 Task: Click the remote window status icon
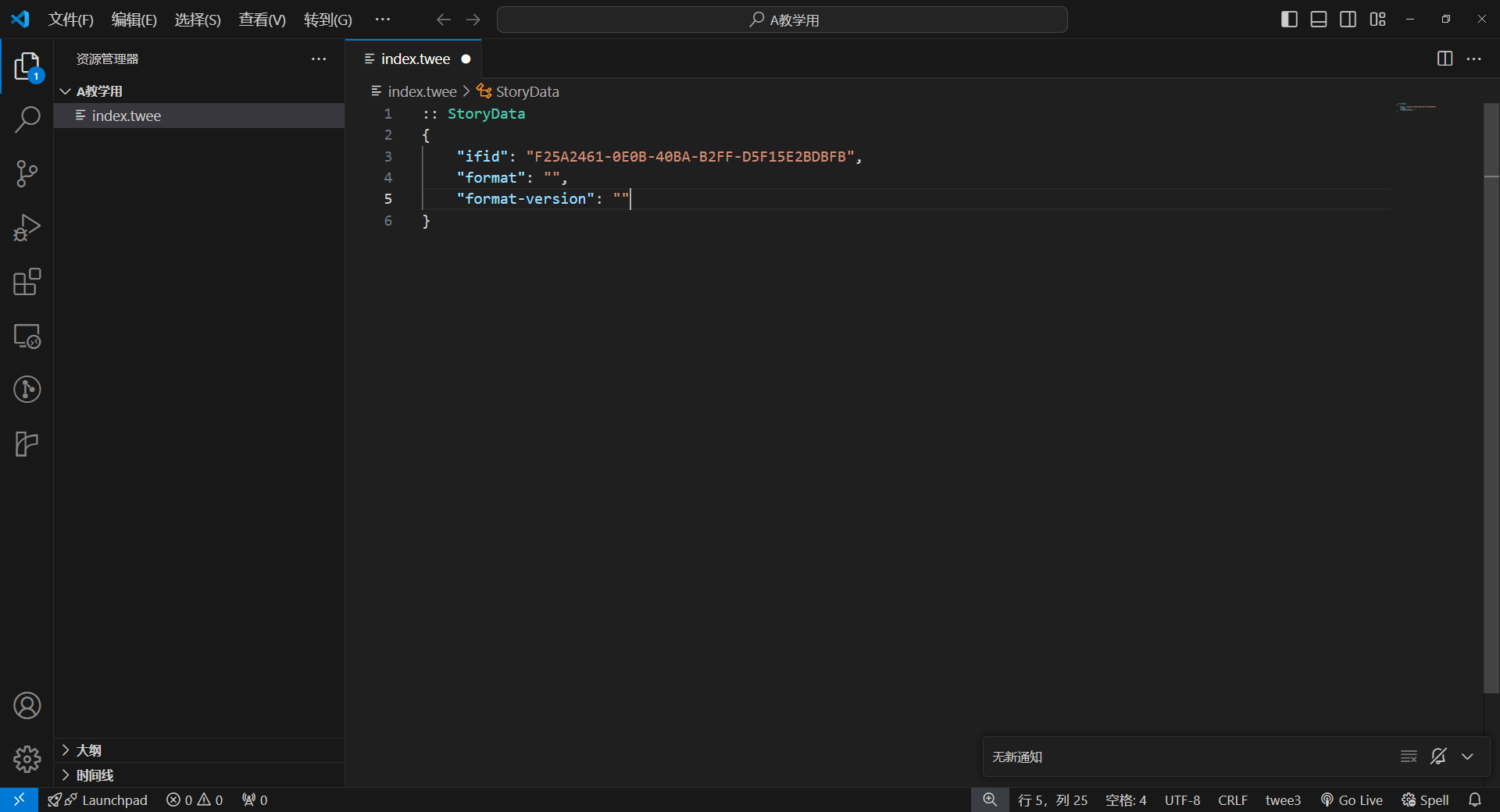pos(19,800)
